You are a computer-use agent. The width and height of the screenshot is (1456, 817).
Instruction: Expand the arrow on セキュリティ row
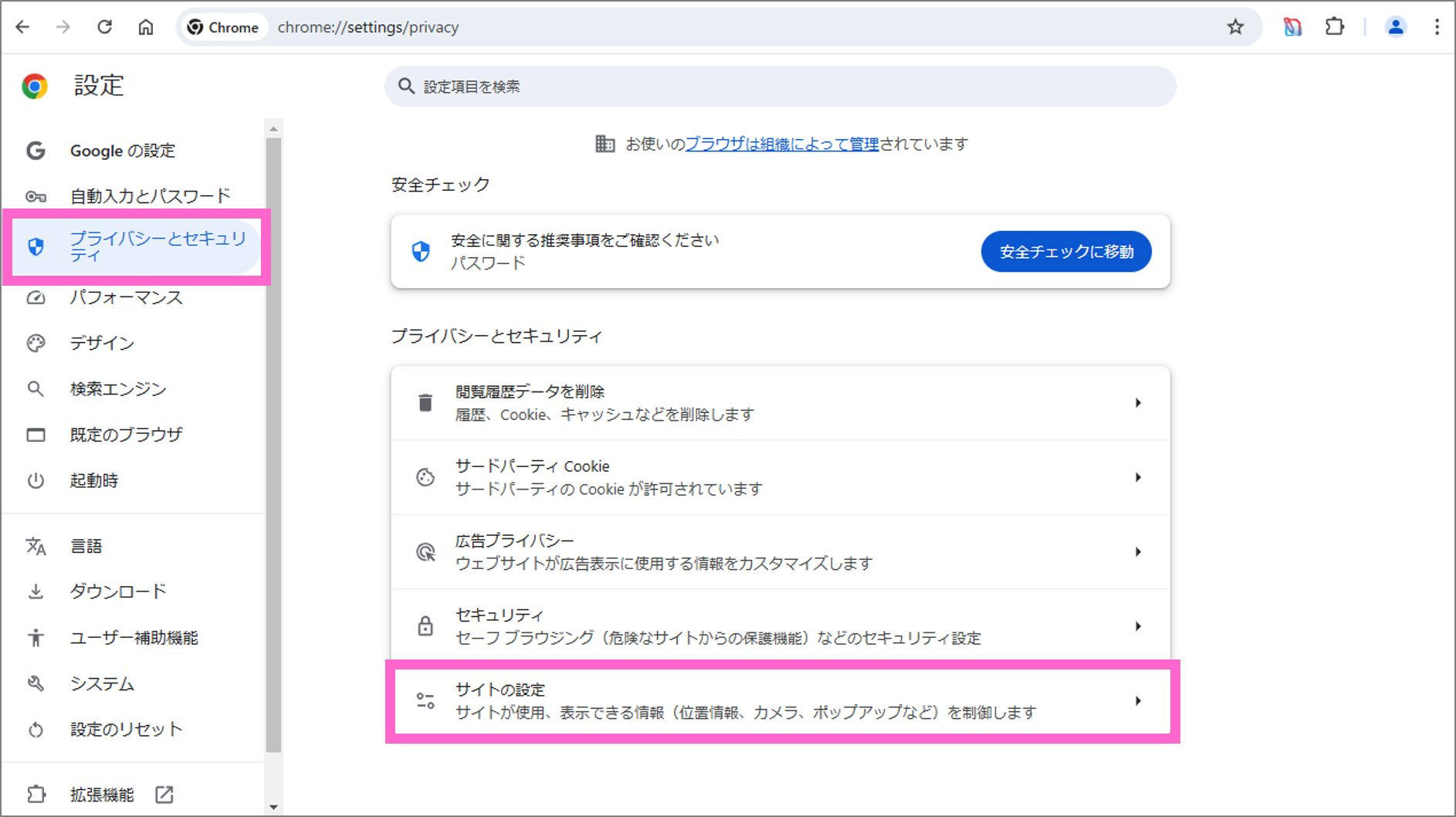click(1138, 626)
